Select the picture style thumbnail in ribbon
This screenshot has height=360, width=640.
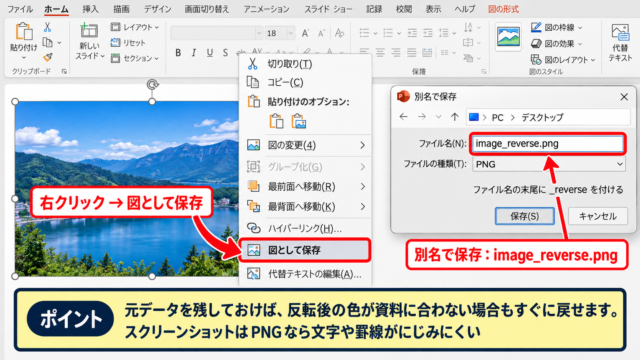[508, 37]
